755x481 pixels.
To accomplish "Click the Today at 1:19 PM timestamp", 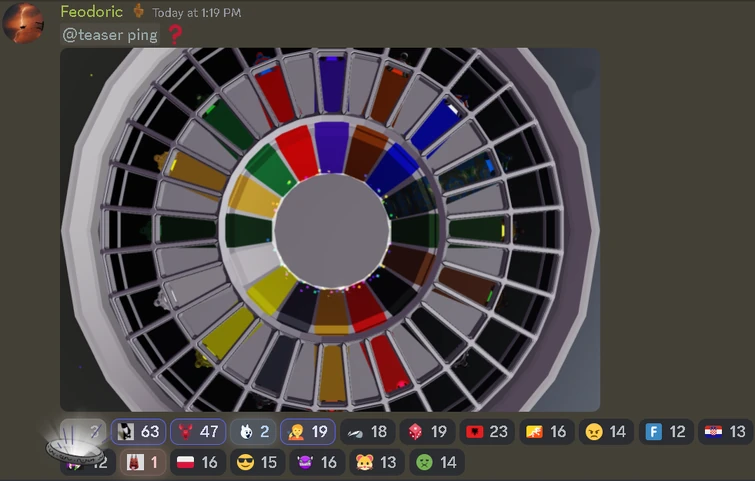I will tap(196, 13).
